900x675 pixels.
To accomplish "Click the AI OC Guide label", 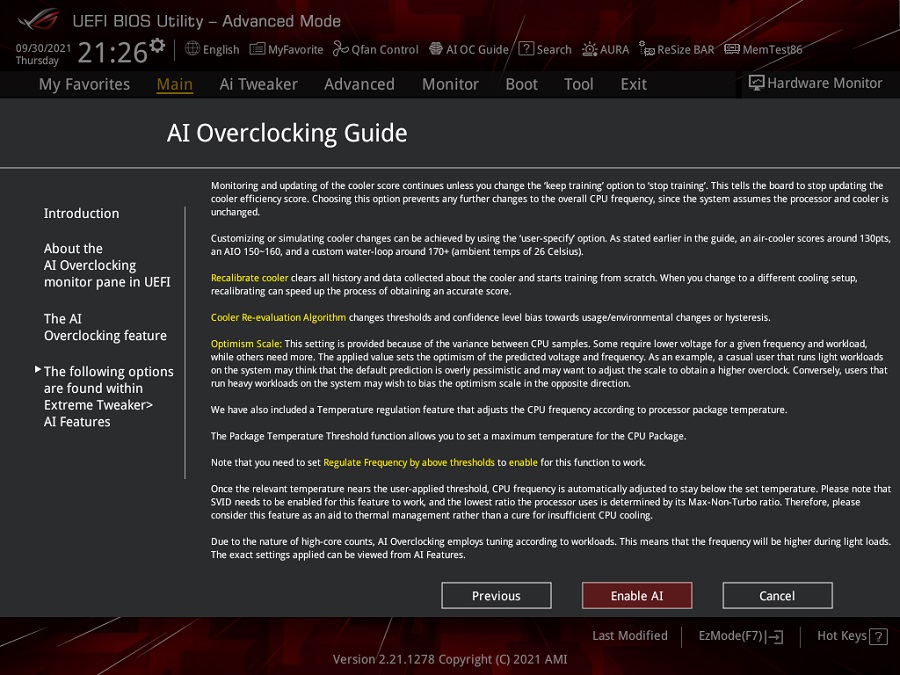I will (x=477, y=49).
